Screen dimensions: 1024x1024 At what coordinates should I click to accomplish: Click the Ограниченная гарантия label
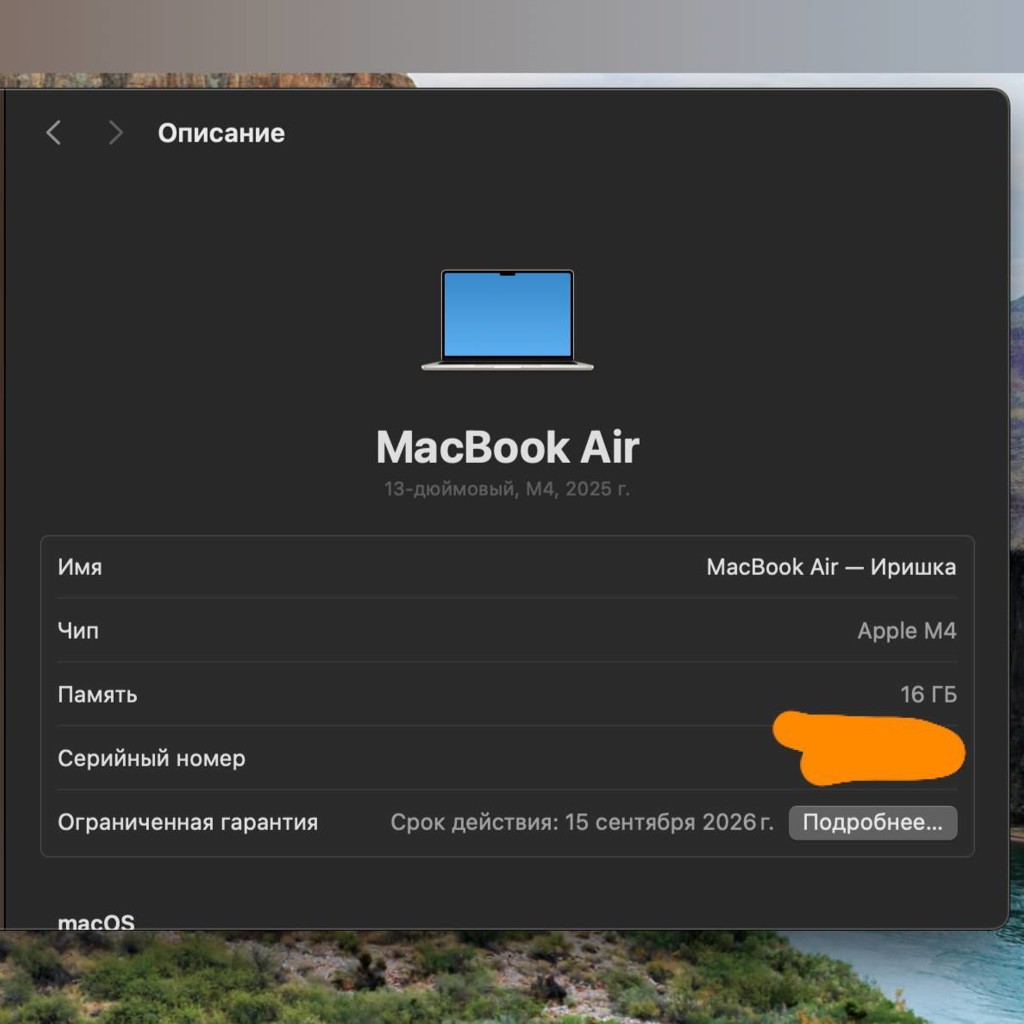188,822
